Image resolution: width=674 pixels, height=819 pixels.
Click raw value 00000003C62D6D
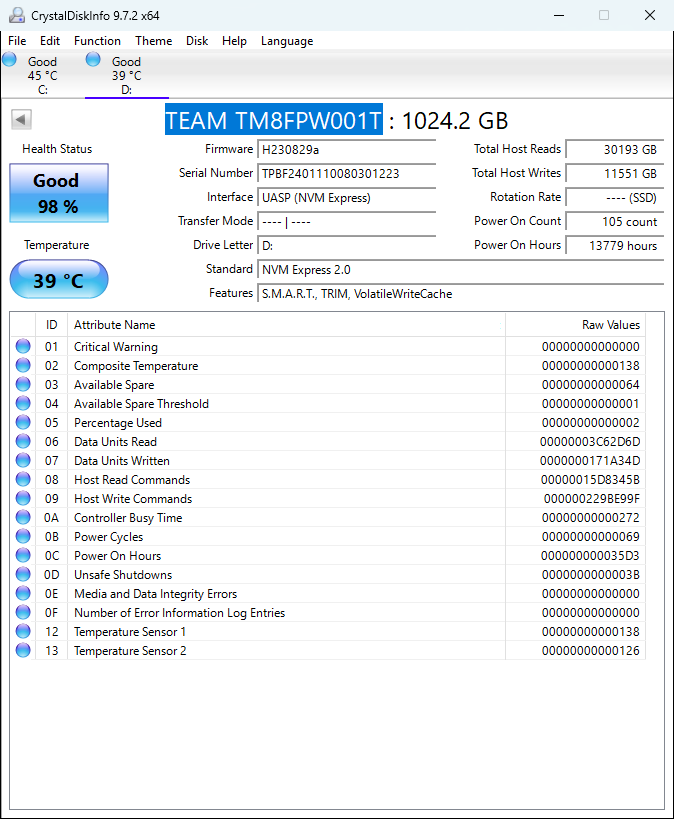590,442
